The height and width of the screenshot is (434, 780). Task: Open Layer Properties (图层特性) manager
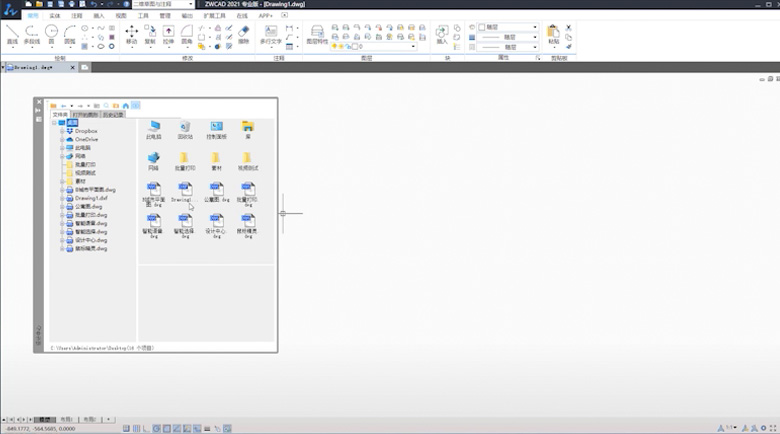coord(314,35)
